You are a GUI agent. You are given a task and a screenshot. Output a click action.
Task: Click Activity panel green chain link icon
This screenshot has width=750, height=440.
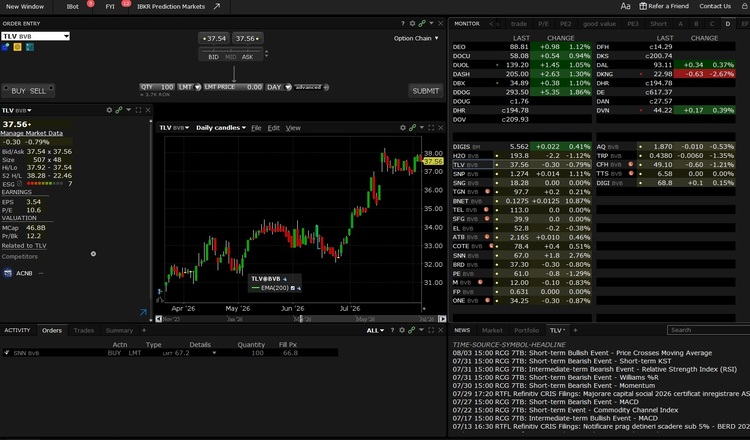[x=412, y=330]
